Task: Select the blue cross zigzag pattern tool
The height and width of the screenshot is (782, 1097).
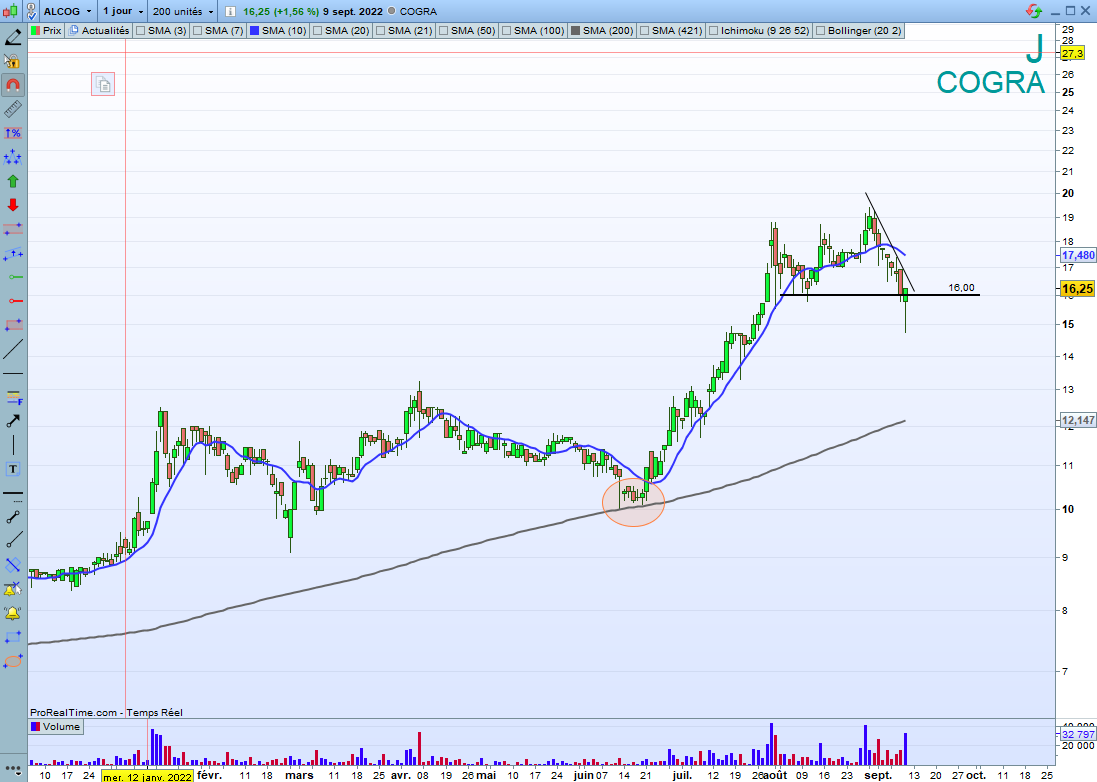Action: coord(13,157)
